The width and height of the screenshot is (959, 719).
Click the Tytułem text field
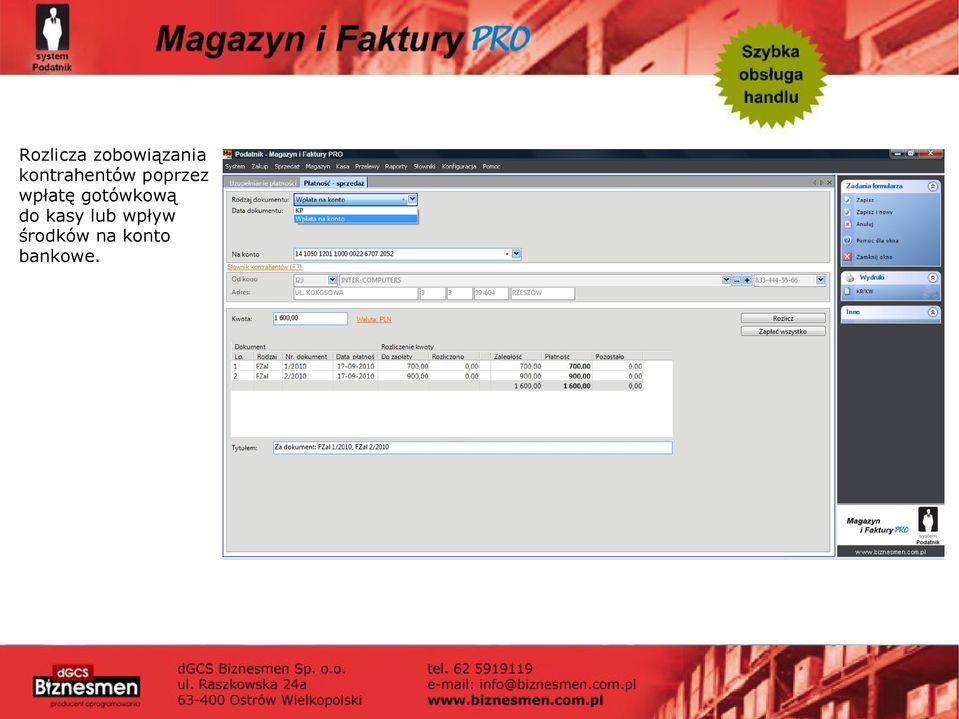(x=472, y=448)
